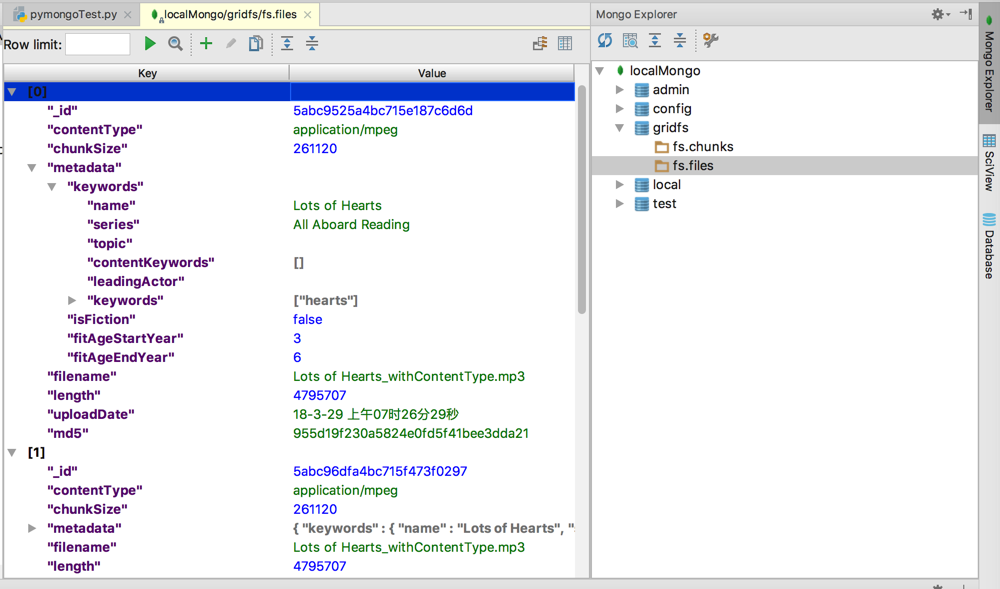Switch to the pymongoTest.py tab
1000x589 pixels.
tap(66, 15)
